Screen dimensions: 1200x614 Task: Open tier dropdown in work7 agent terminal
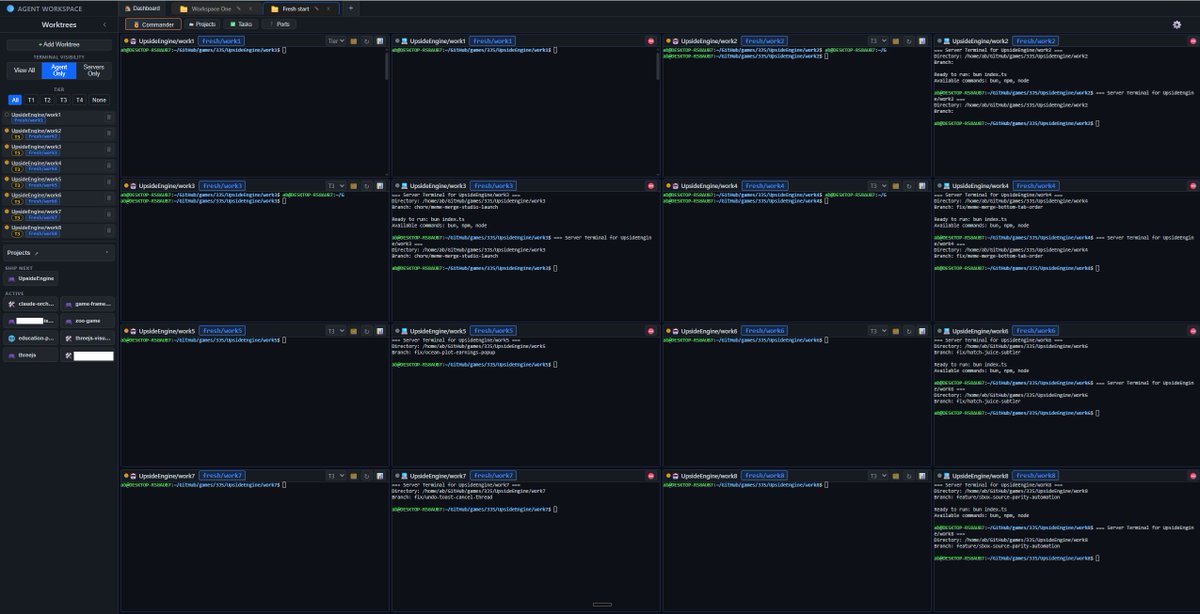click(336, 475)
